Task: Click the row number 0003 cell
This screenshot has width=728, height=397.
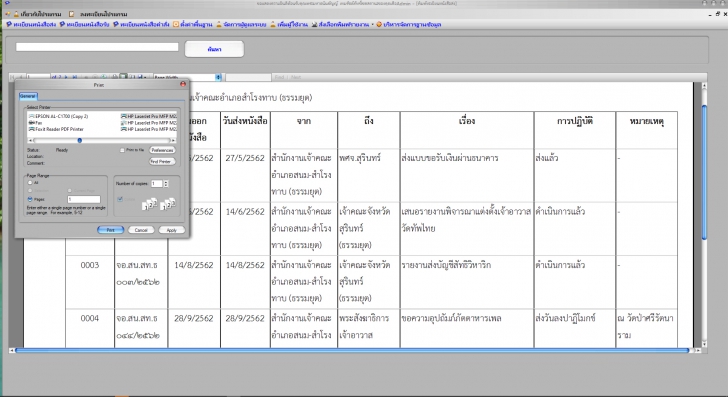Action: pos(90,265)
